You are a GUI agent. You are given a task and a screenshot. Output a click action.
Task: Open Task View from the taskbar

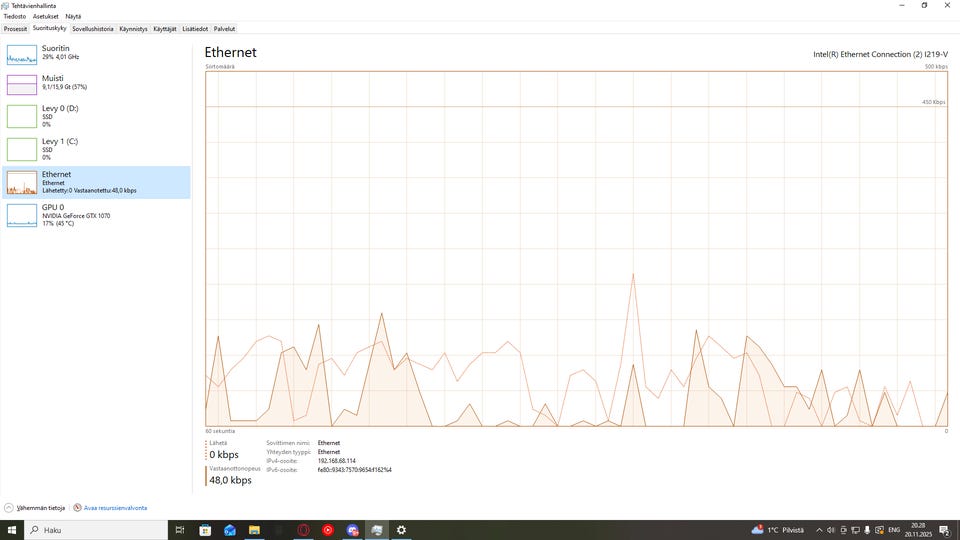[x=180, y=530]
